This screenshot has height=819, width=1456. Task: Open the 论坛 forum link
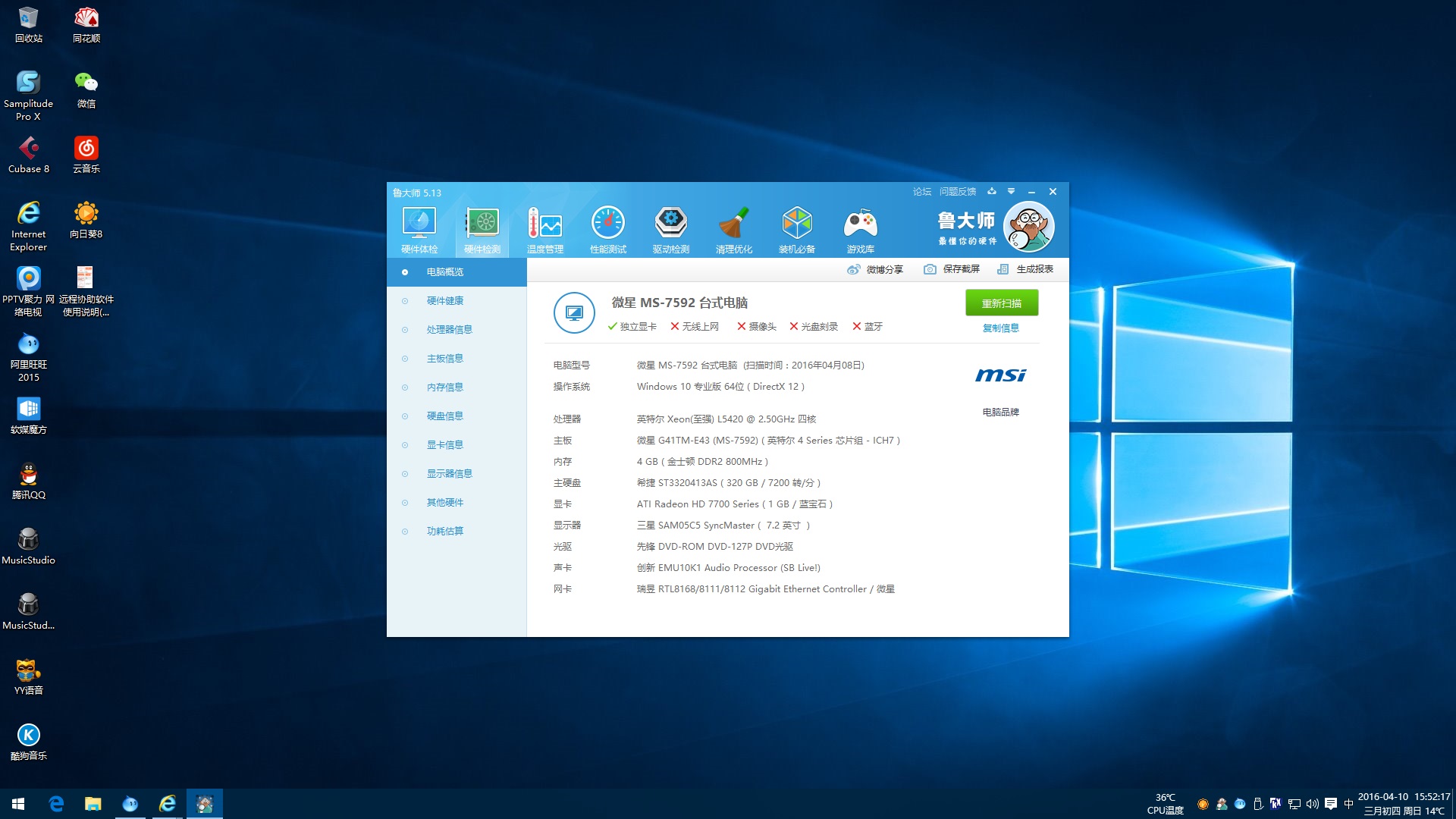[922, 192]
